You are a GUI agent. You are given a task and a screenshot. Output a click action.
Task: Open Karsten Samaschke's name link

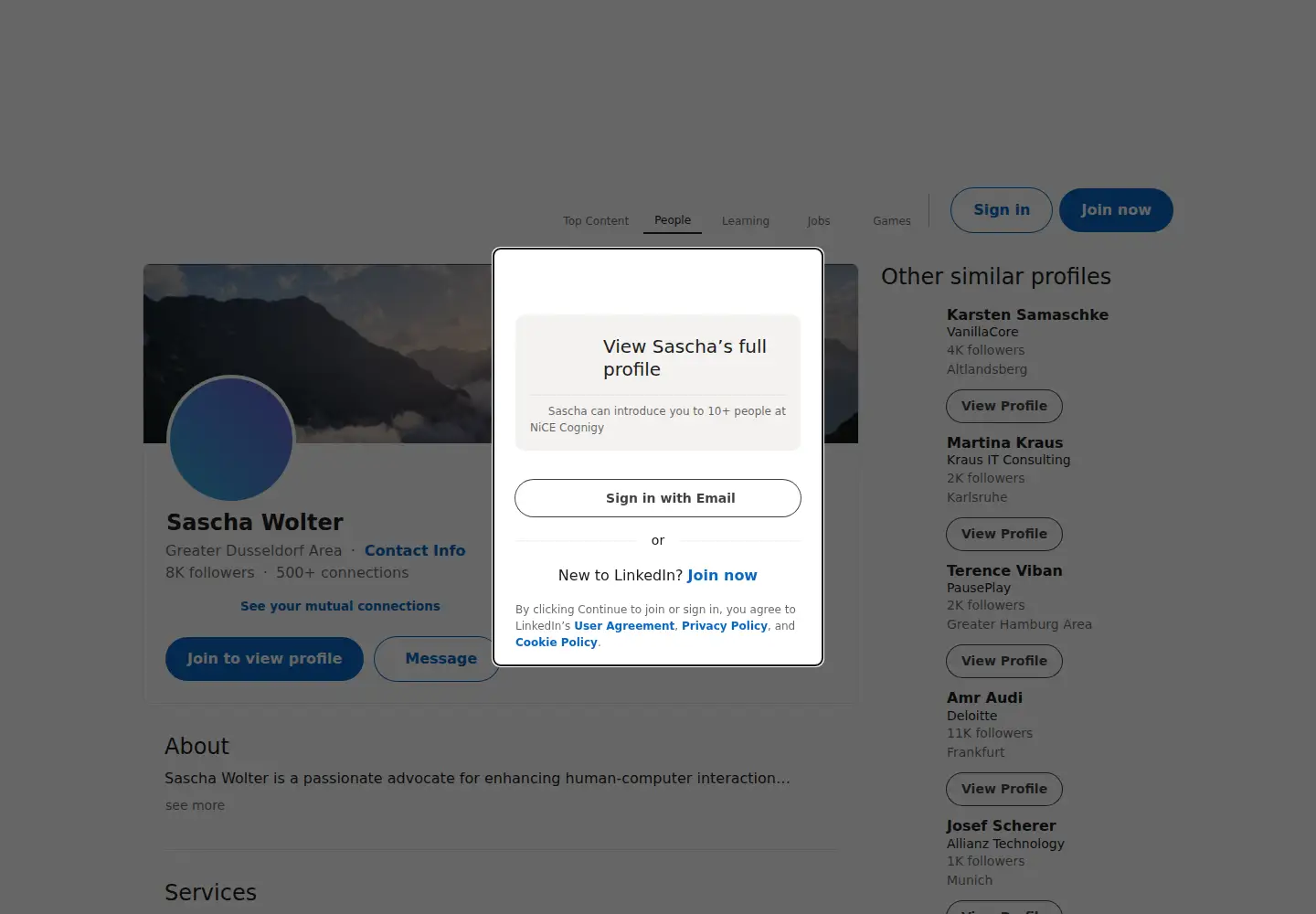pos(1027,314)
